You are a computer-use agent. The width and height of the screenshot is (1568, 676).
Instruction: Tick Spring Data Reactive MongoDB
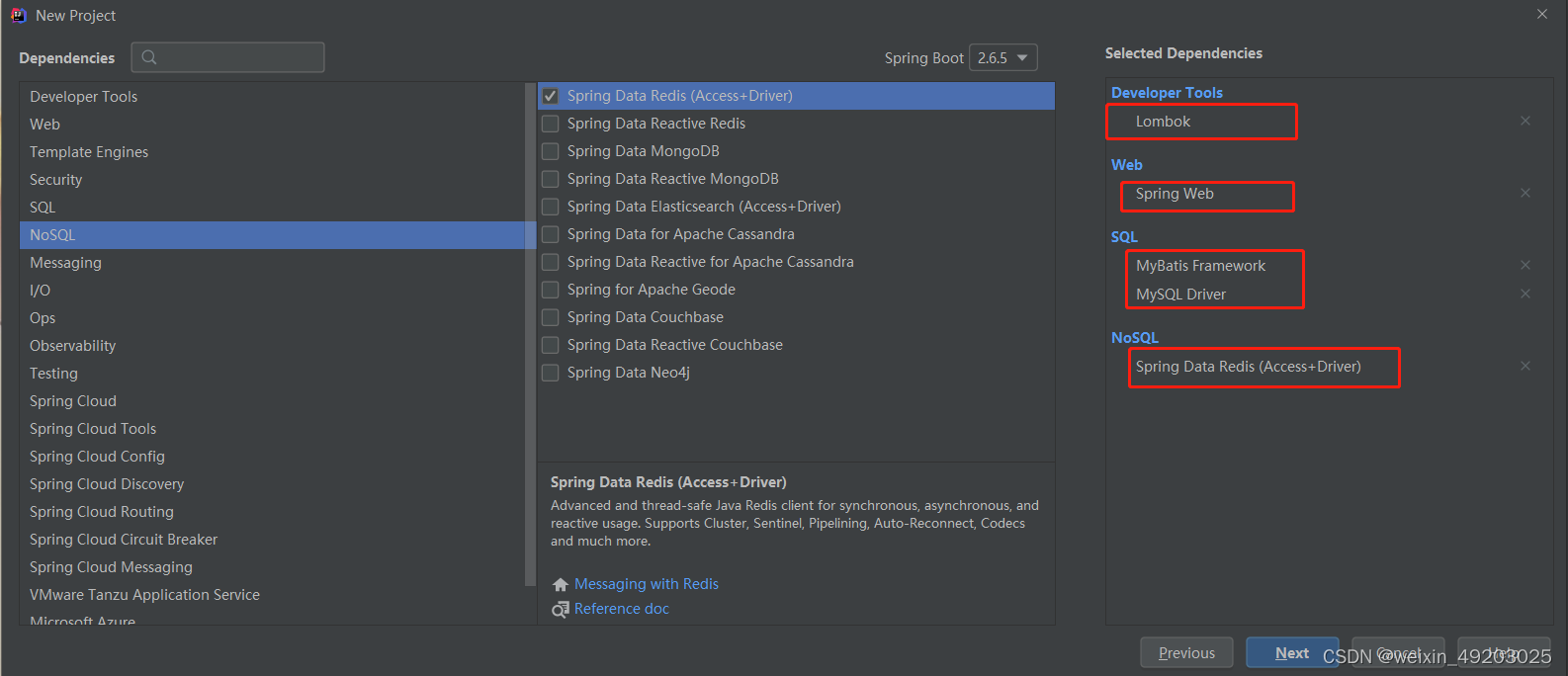(x=551, y=179)
